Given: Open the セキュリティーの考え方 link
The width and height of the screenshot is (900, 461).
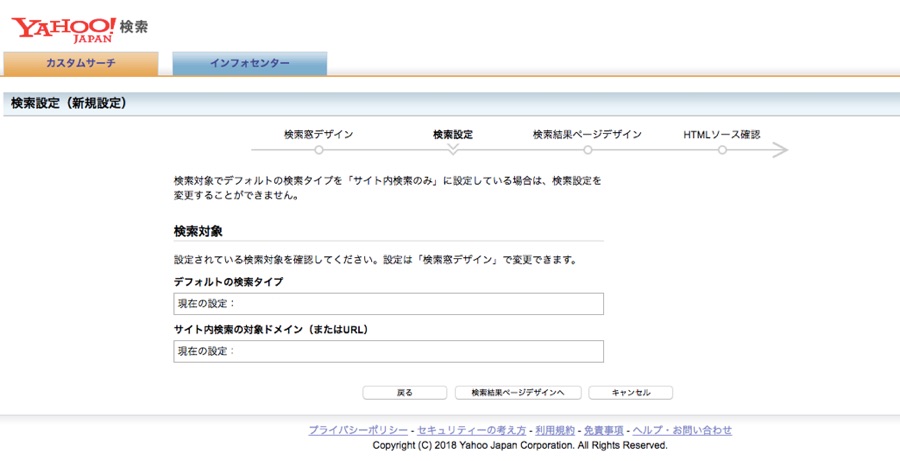Looking at the screenshot, I should pos(471,430).
